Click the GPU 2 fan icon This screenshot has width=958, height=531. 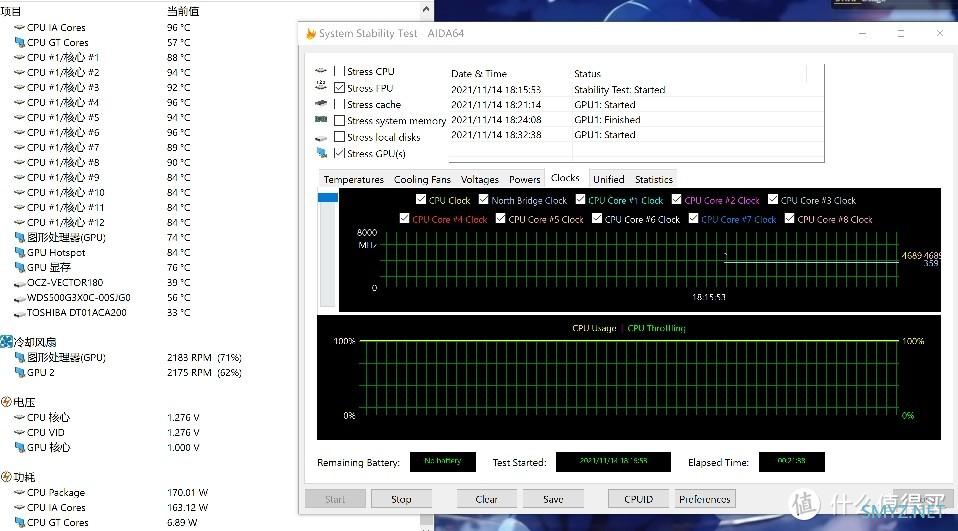click(x=20, y=373)
